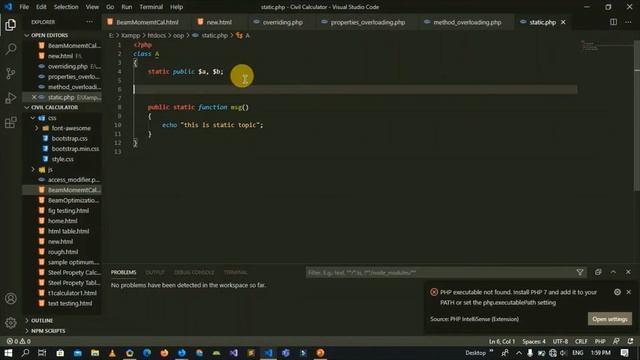Close static.php in Open Editors list
Viewport: 640px width, 360px height.
click(x=34, y=97)
